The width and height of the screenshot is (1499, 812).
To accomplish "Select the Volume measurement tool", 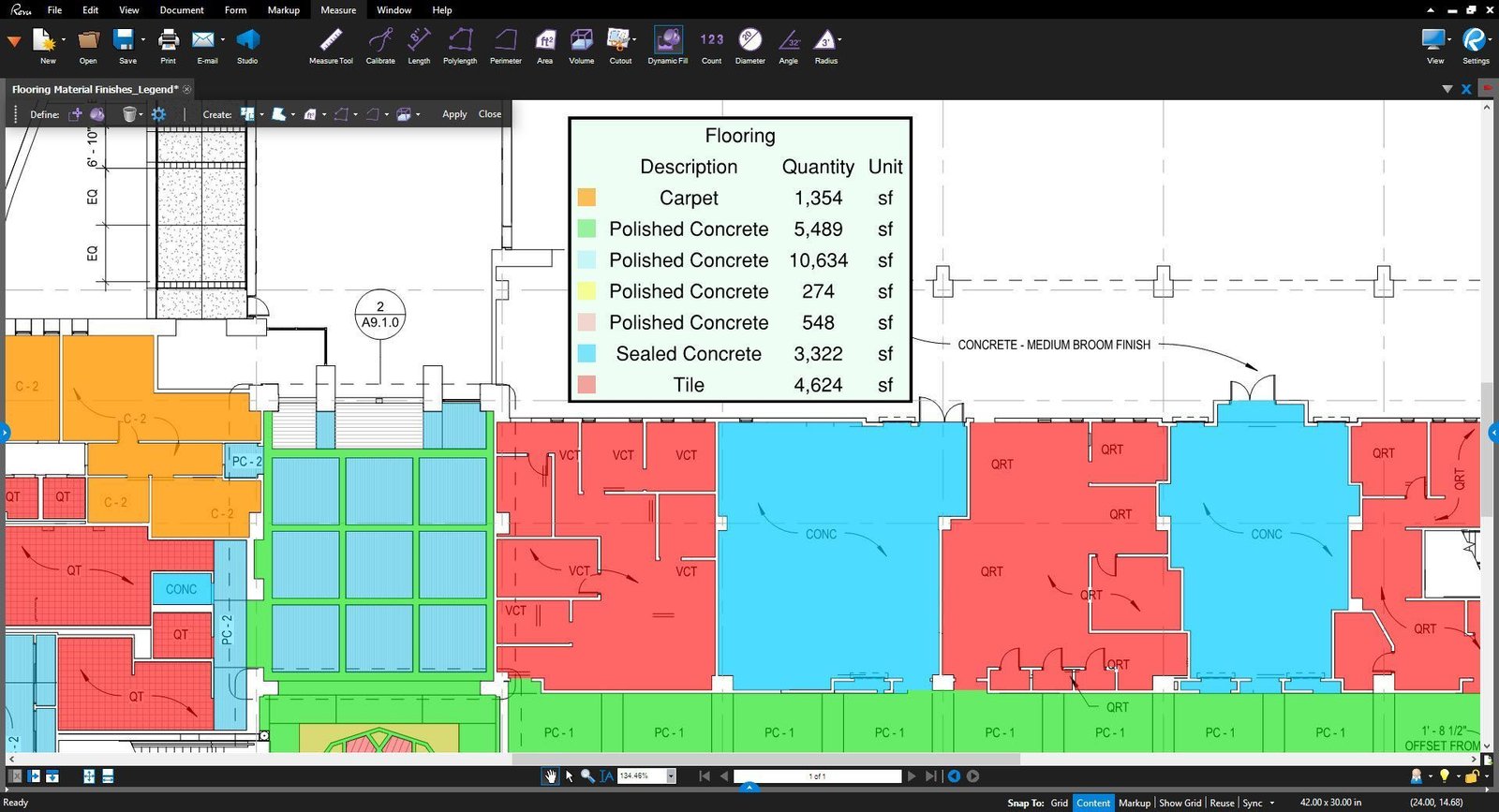I will pyautogui.click(x=581, y=44).
